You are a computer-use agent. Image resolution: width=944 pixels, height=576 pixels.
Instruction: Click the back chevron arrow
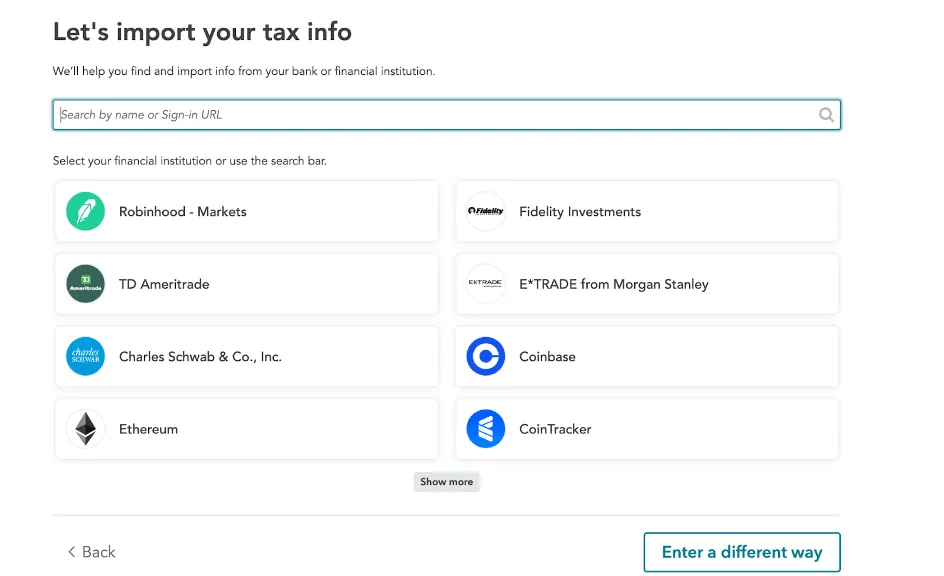tap(71, 551)
